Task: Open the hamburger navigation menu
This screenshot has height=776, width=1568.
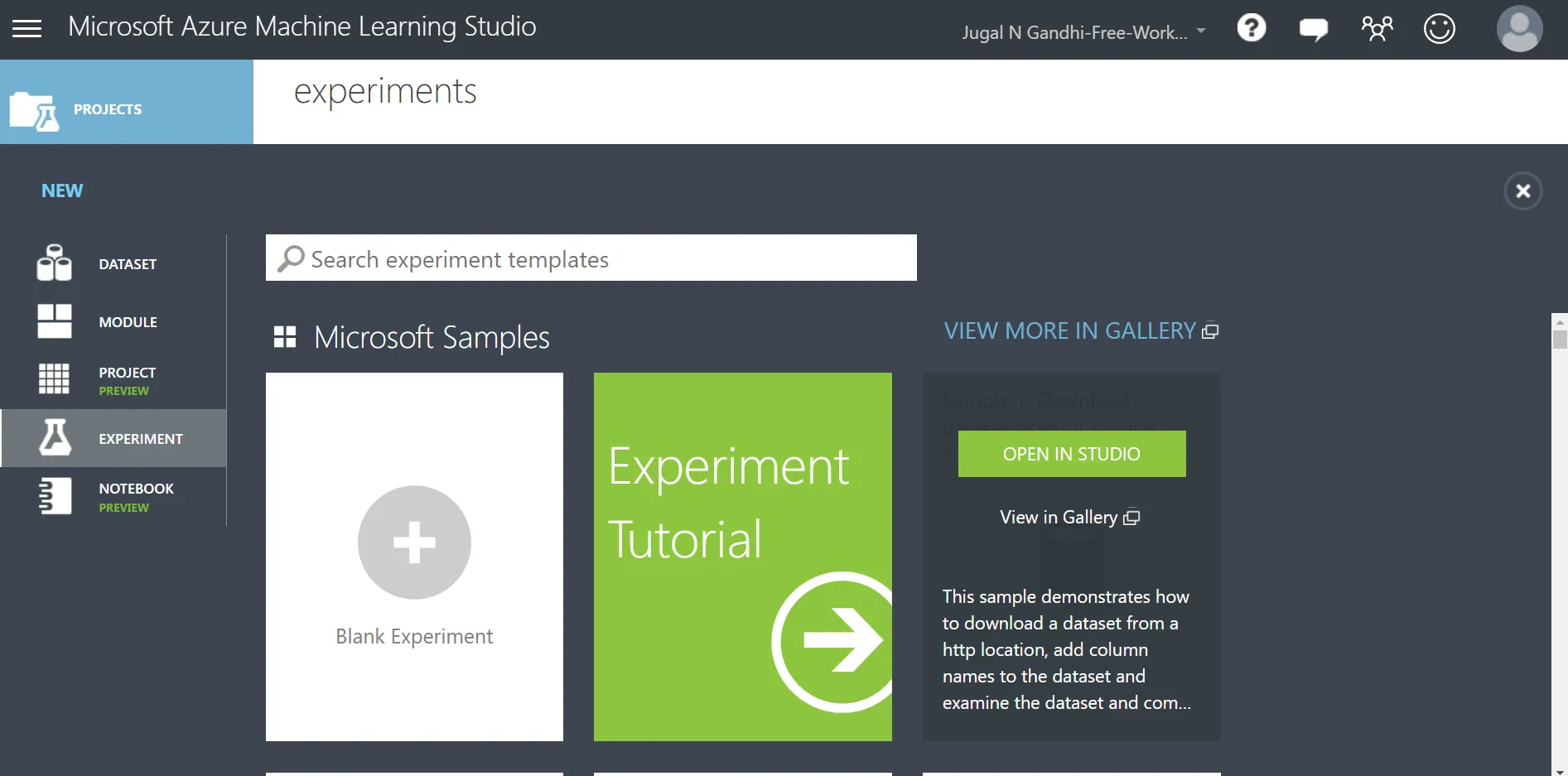Action: coord(27,29)
